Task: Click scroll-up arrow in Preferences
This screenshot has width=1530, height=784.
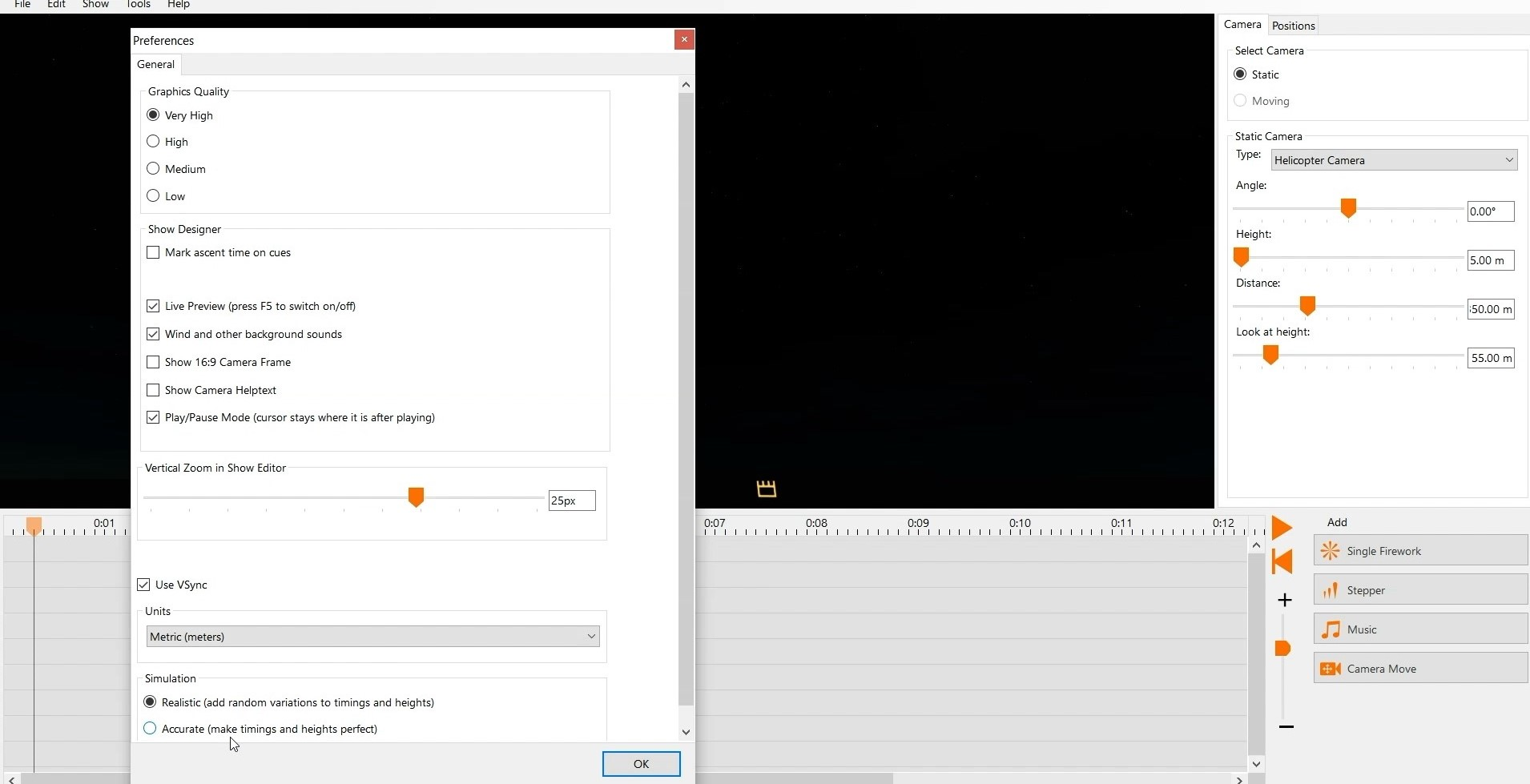Action: point(686,84)
